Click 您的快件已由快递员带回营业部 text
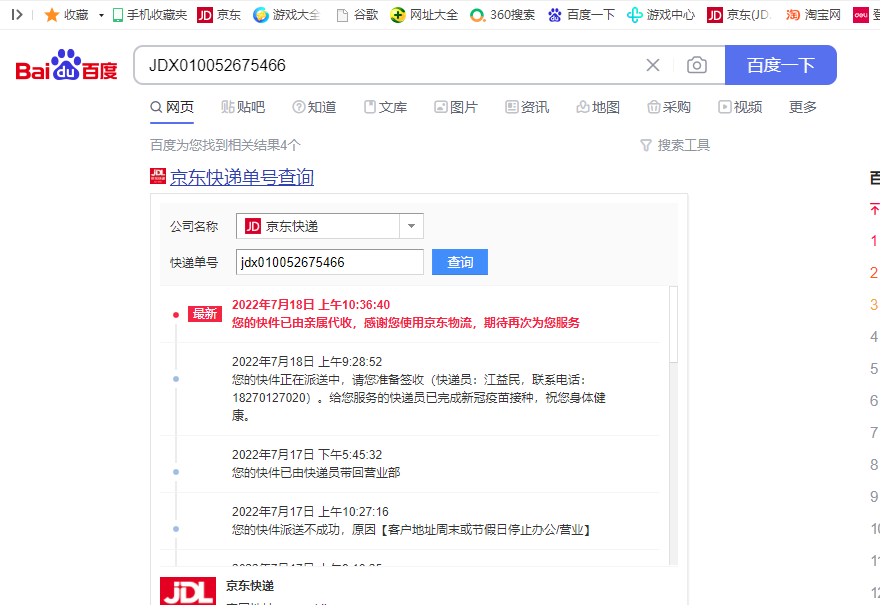The width and height of the screenshot is (880, 605). 316,473
